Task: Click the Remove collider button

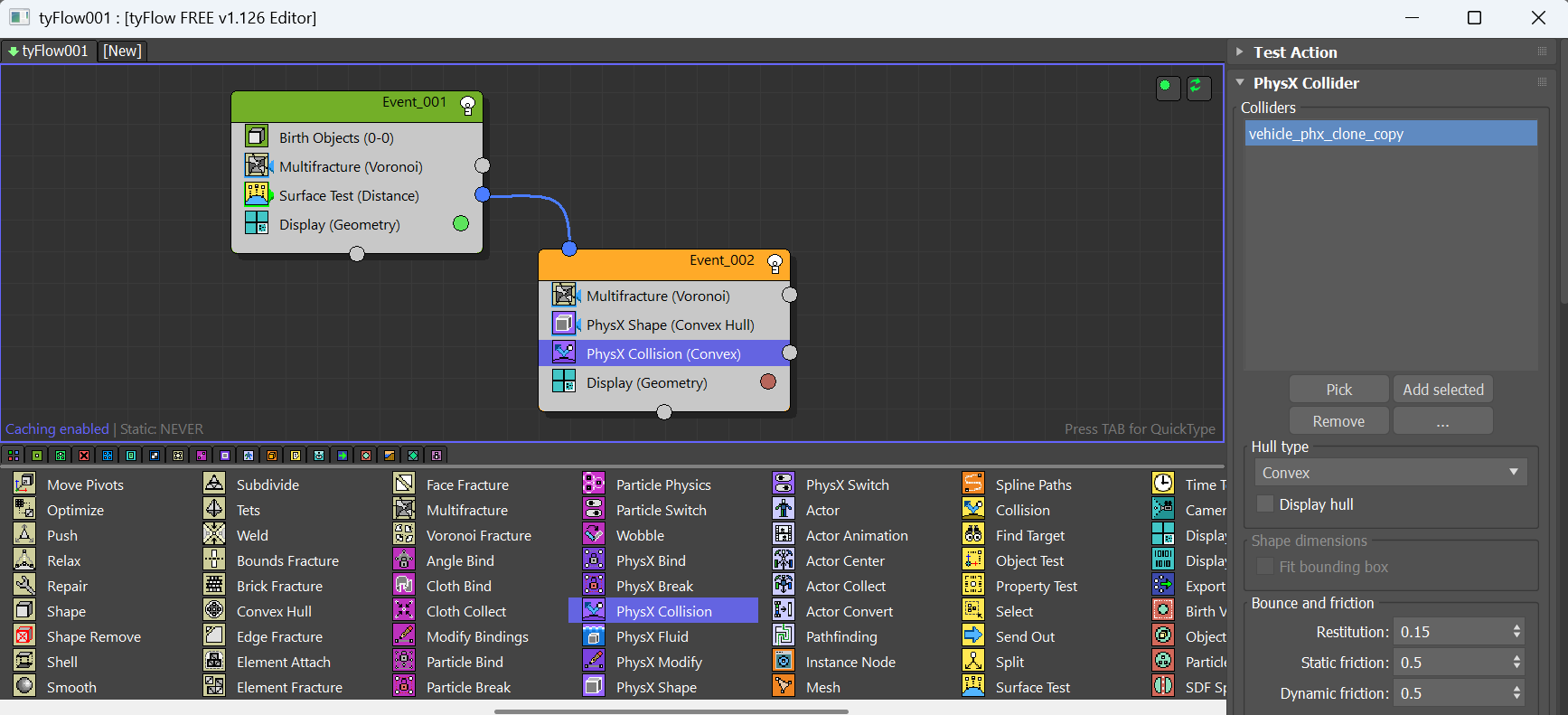Action: click(x=1338, y=421)
